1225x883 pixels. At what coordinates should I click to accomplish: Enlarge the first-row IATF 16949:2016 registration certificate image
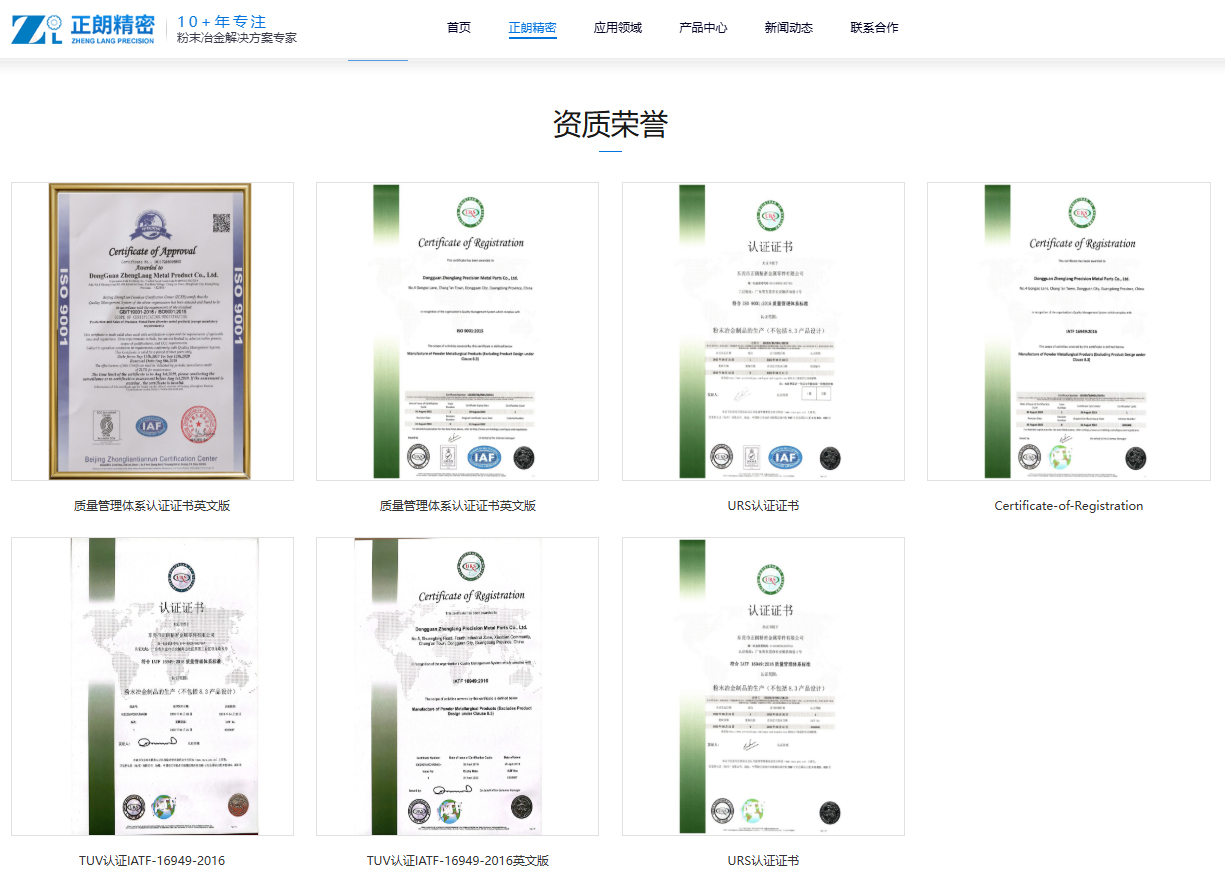click(1068, 331)
